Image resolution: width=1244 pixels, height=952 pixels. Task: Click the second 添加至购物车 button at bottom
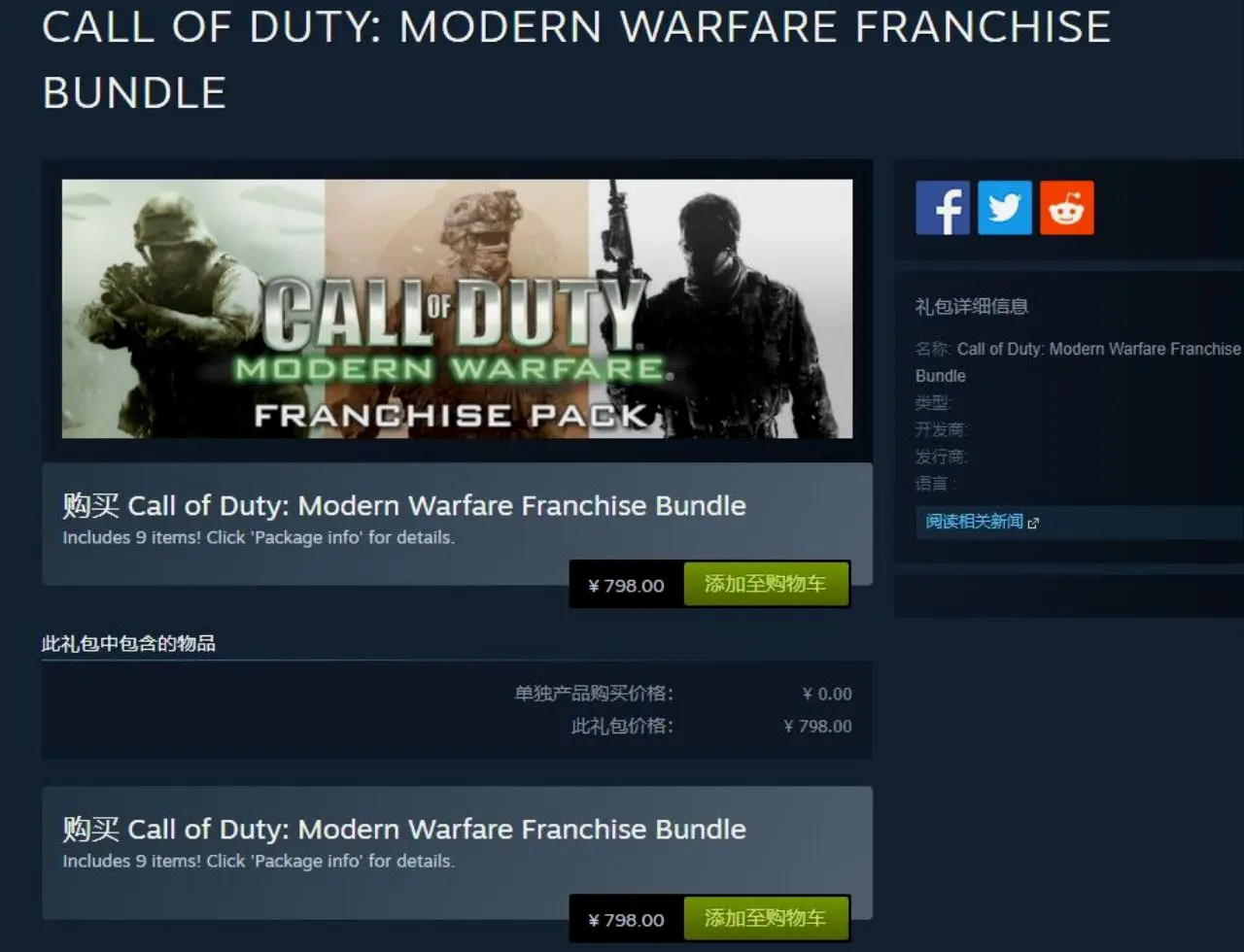coord(766,918)
